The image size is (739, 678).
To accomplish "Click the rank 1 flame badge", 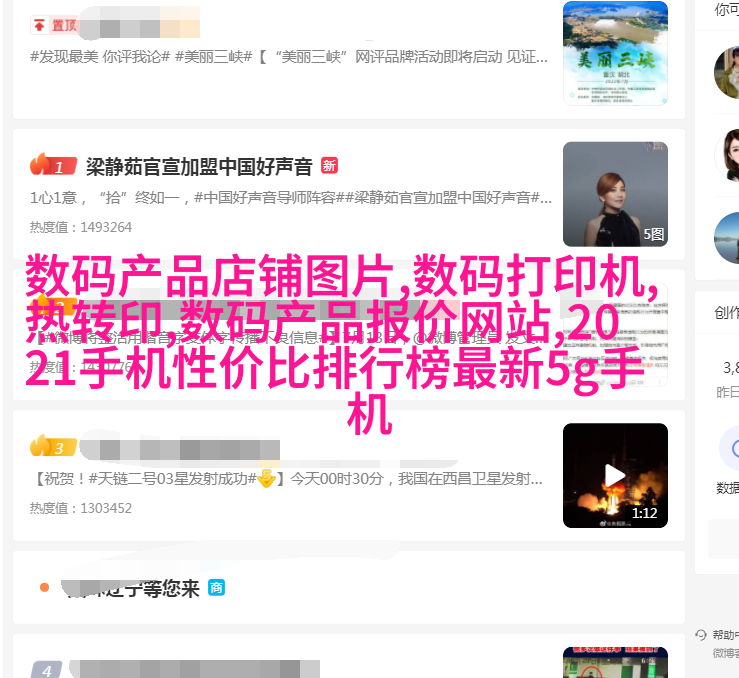I will pos(53,164).
